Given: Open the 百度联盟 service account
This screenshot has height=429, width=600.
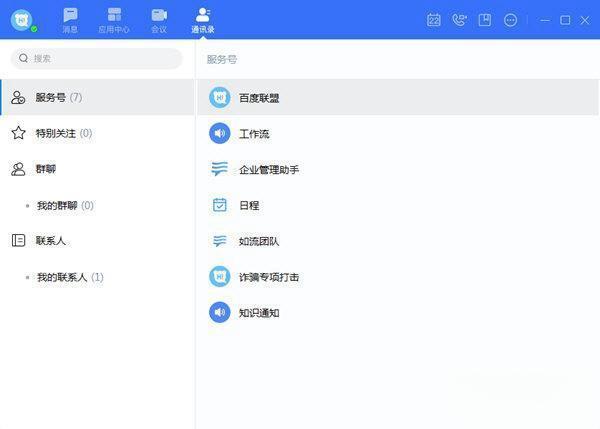Looking at the screenshot, I should pos(398,98).
